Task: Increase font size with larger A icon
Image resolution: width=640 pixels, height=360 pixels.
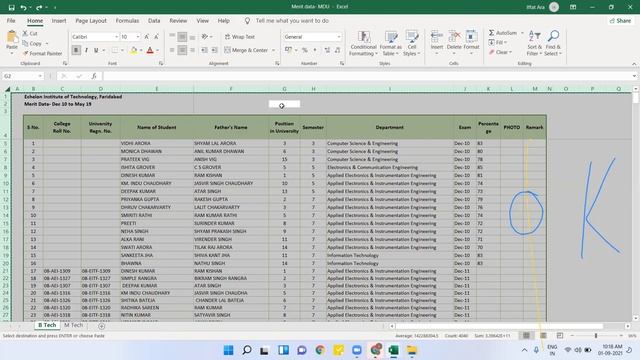Action: (147, 37)
